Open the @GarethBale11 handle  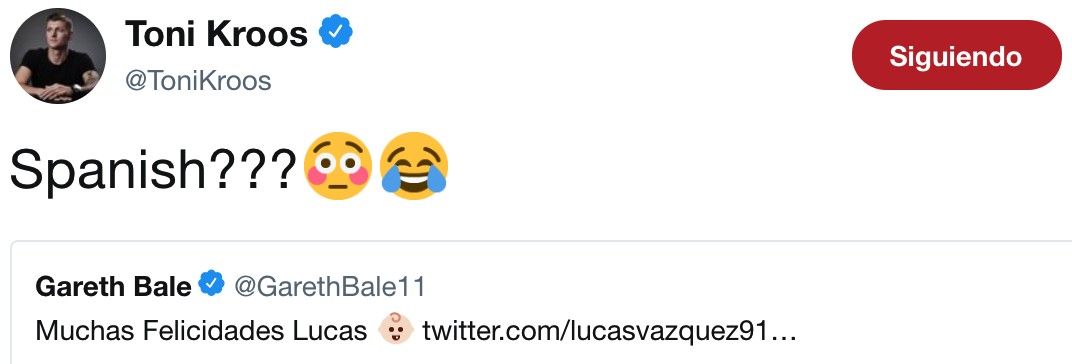pos(330,286)
